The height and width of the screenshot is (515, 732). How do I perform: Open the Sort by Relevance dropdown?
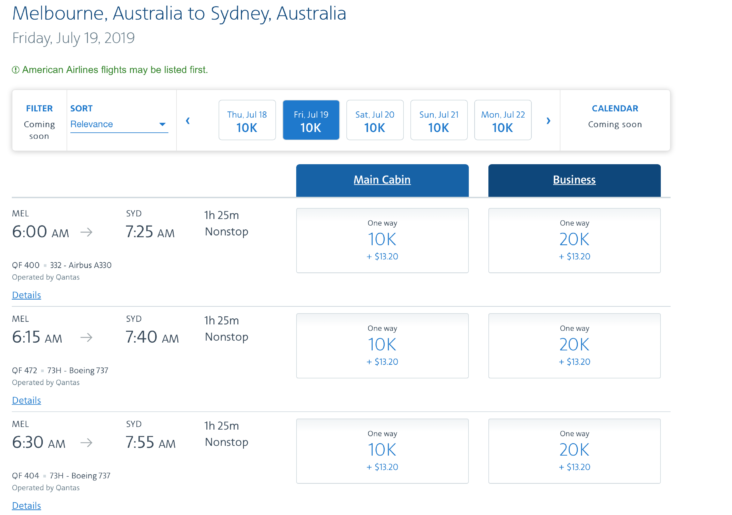point(118,124)
